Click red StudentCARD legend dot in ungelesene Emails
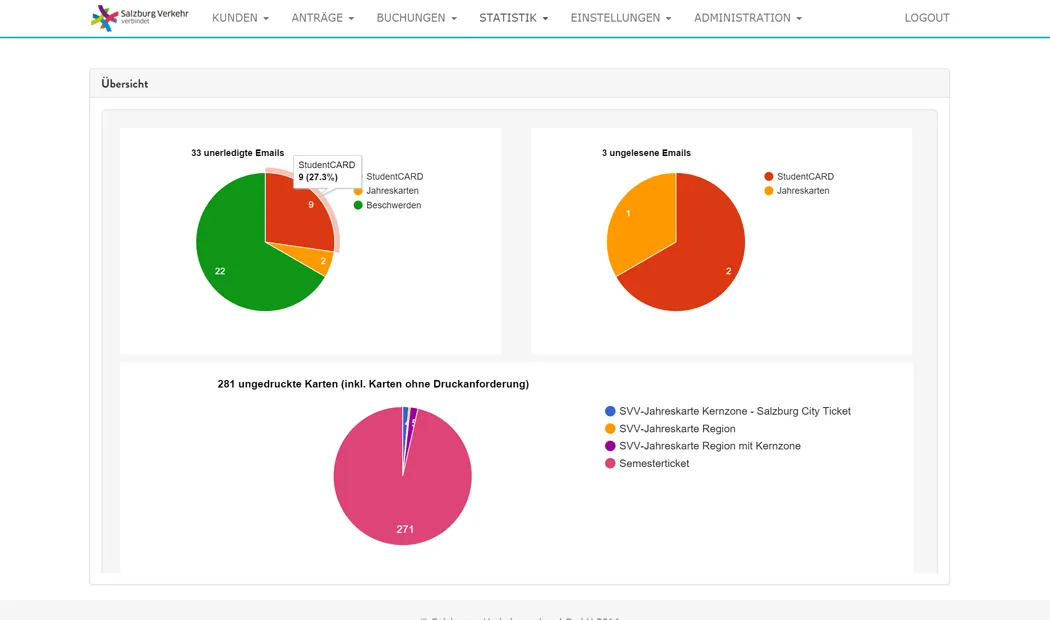 coord(769,177)
